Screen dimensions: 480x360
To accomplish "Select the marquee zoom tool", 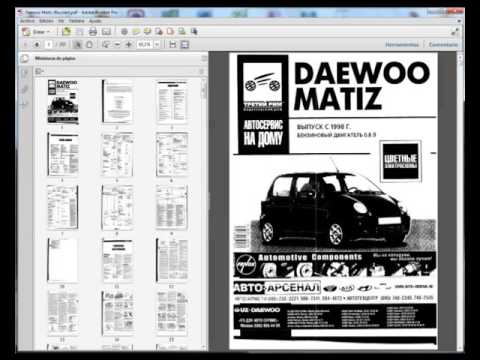I will [106, 44].
